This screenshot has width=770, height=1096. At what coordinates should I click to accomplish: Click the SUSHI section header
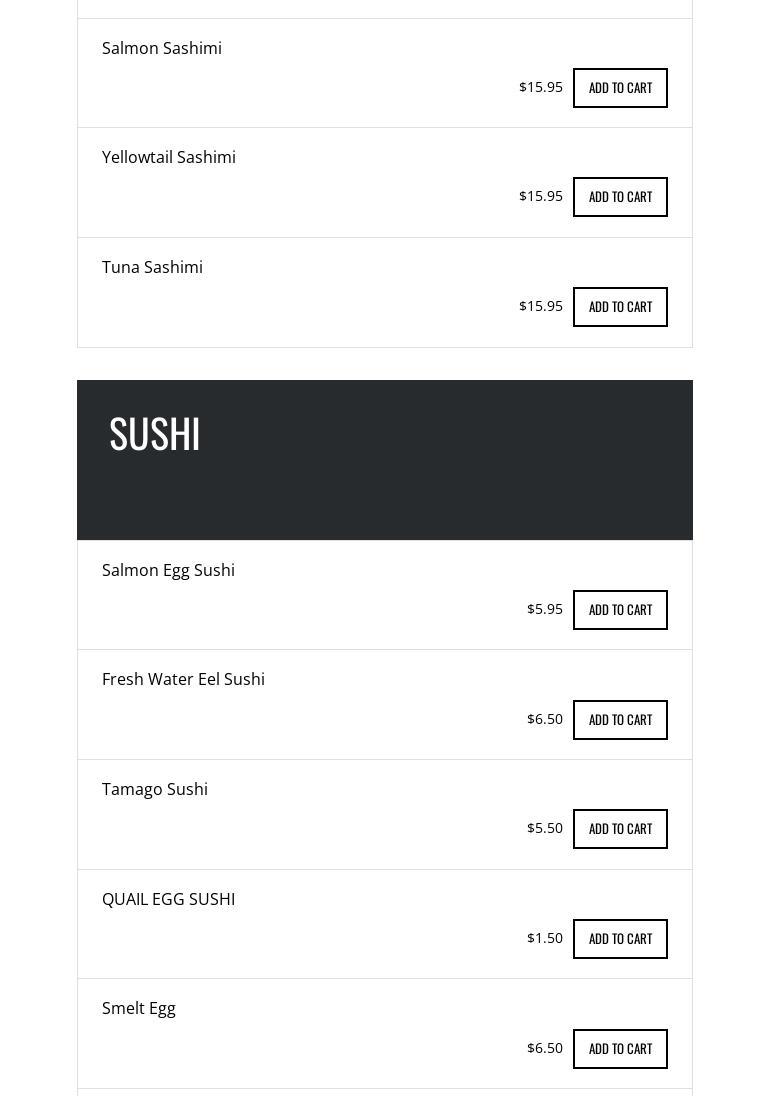155,434
